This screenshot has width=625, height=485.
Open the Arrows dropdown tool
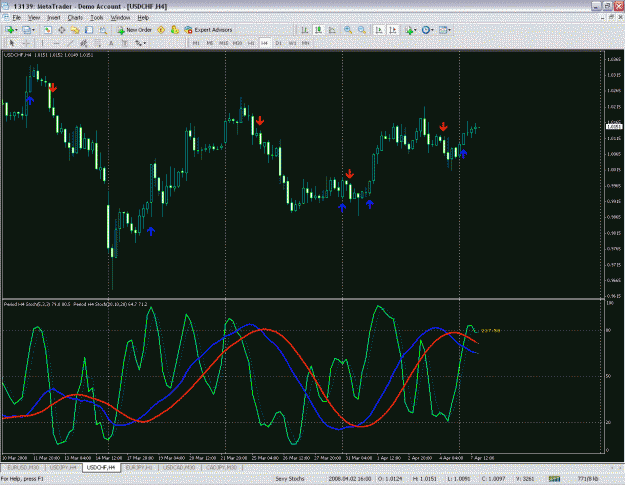pos(140,43)
